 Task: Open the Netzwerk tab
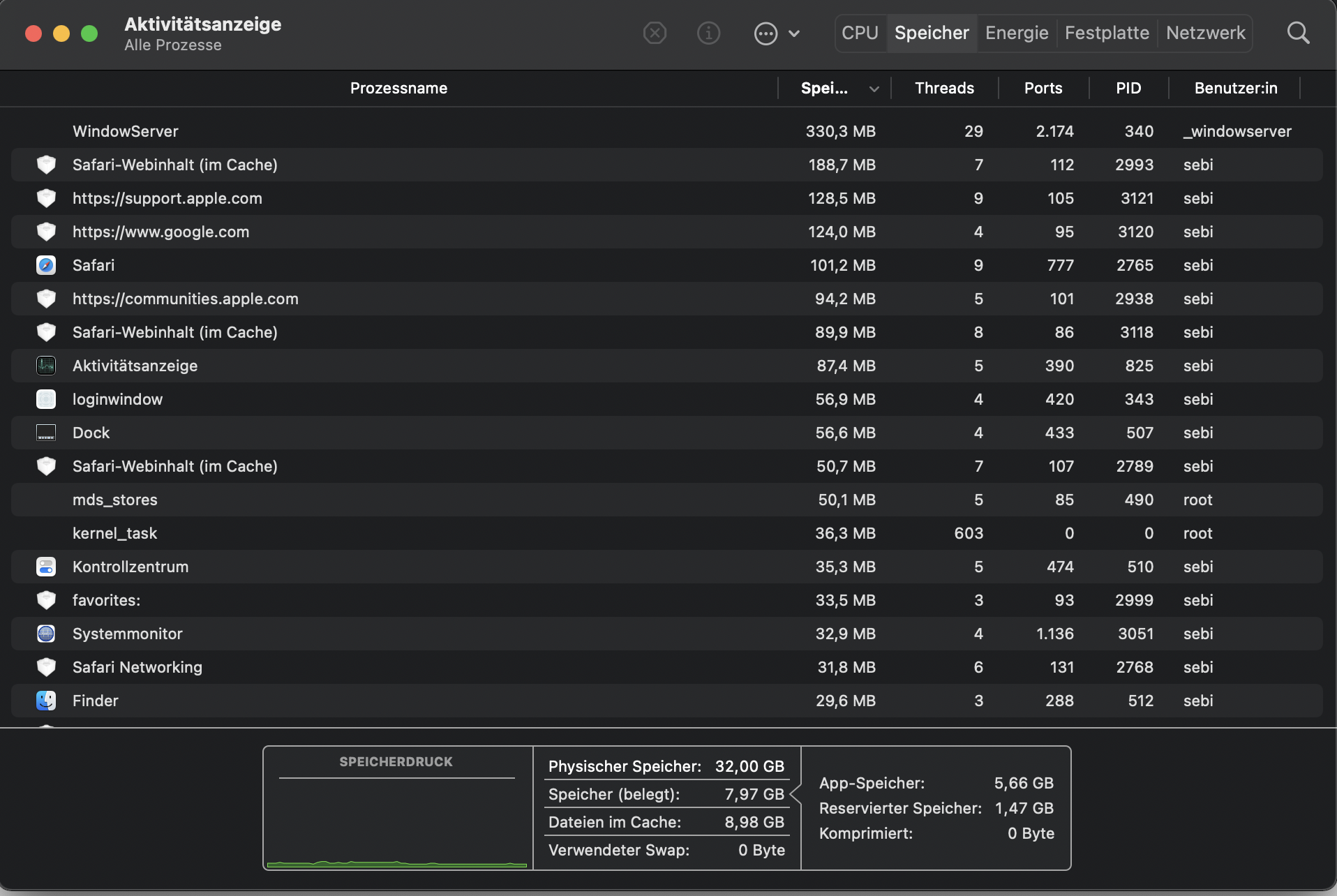(1205, 33)
